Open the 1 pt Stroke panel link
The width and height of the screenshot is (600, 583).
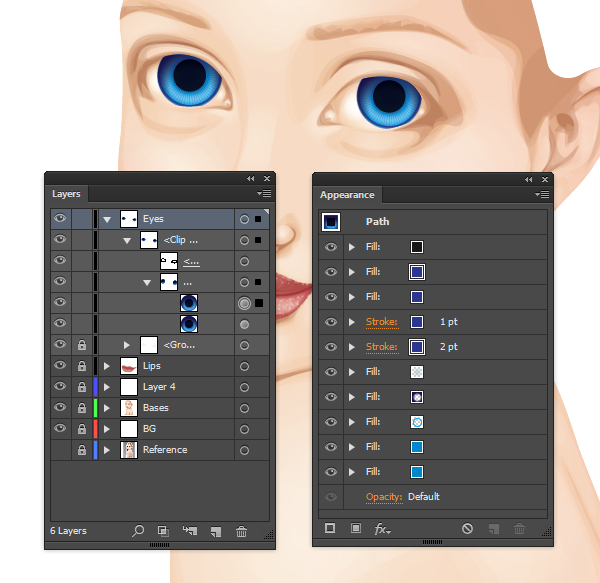382,322
